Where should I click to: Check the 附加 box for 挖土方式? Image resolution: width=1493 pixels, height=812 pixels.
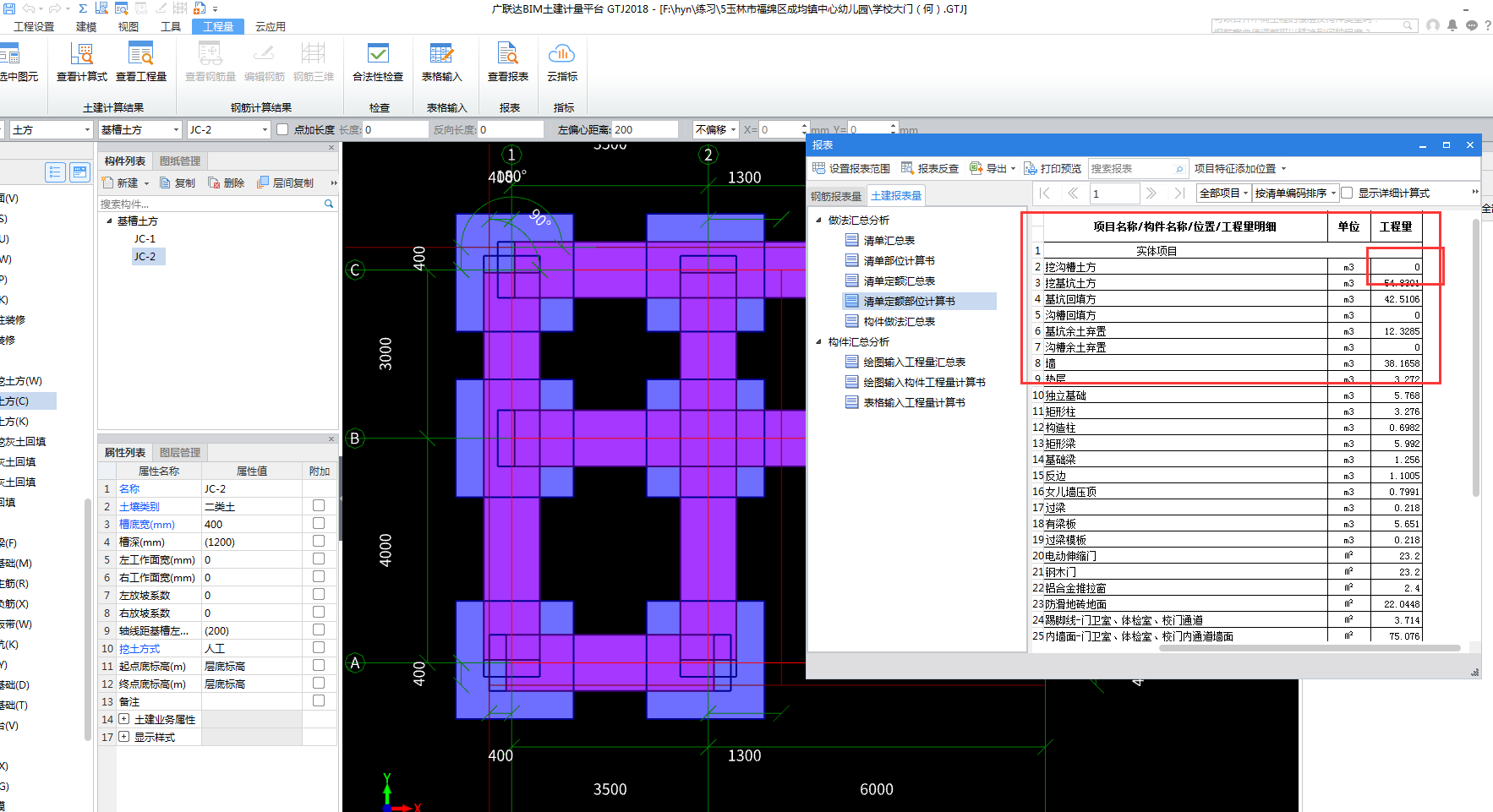click(319, 647)
